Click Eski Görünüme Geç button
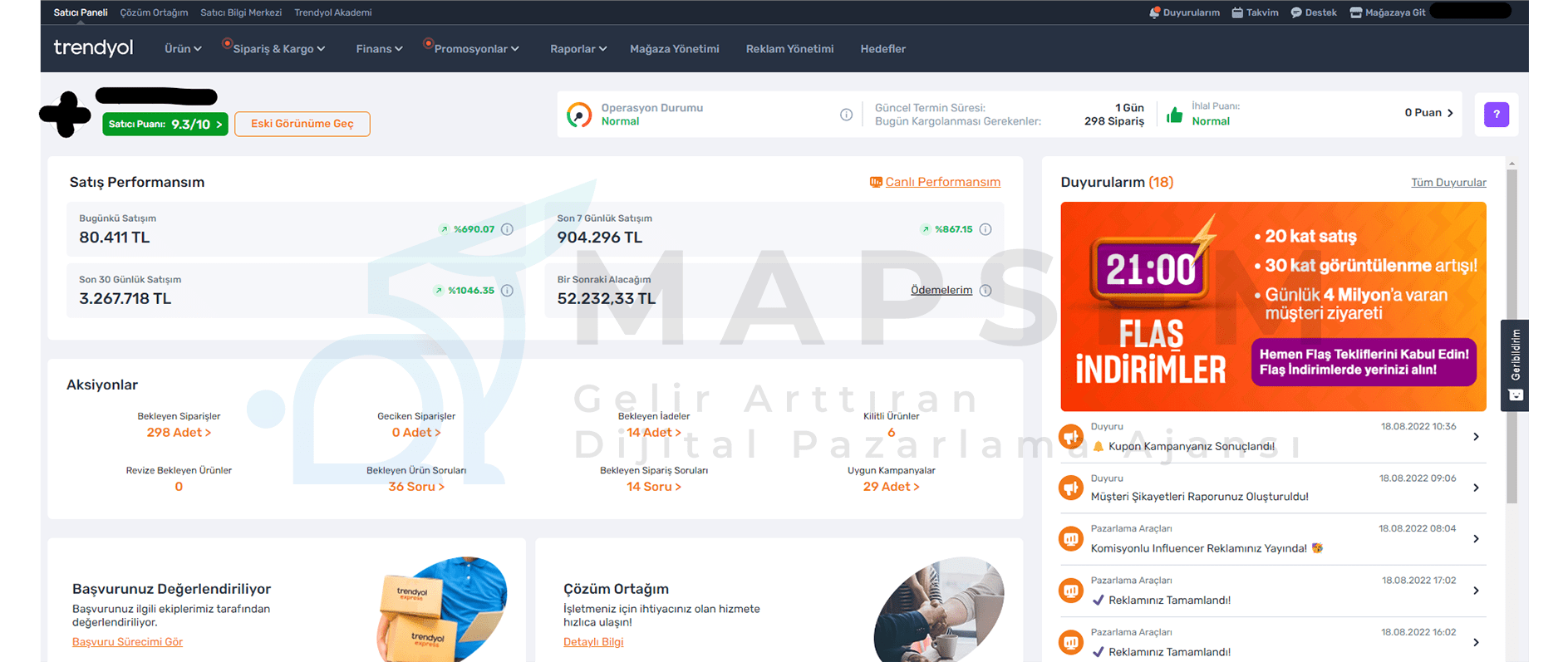 point(302,124)
